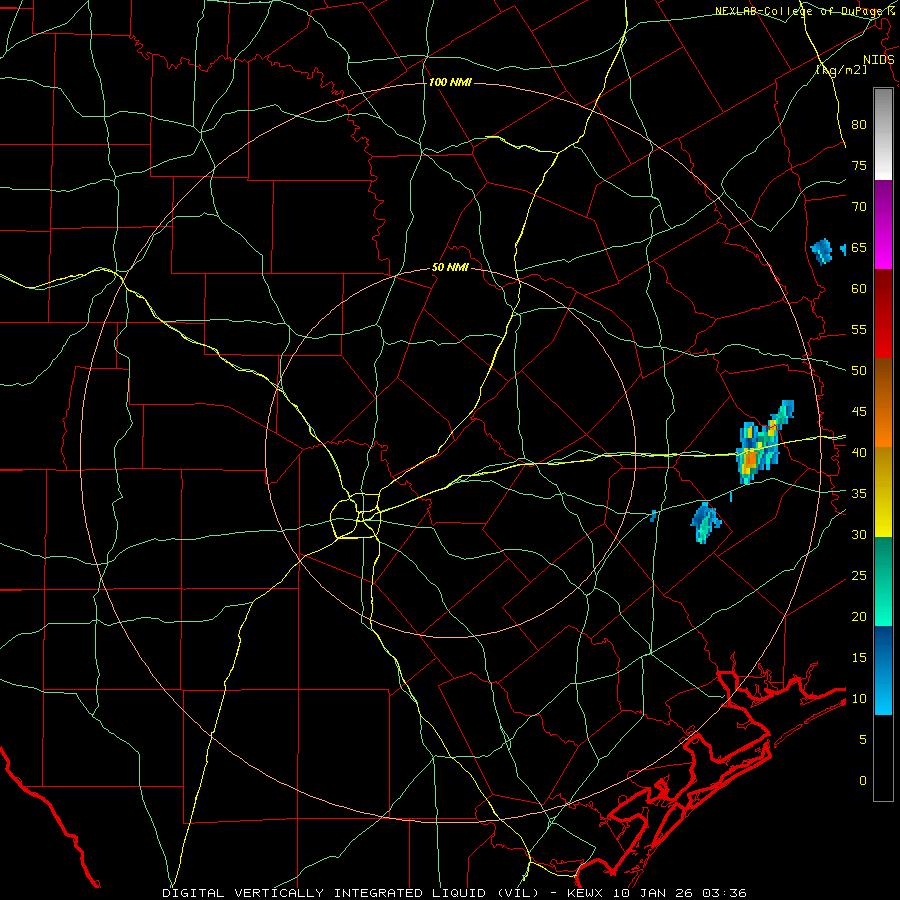Pick the white-gray top color bar segment
The width and height of the screenshot is (900, 900).
tap(883, 134)
